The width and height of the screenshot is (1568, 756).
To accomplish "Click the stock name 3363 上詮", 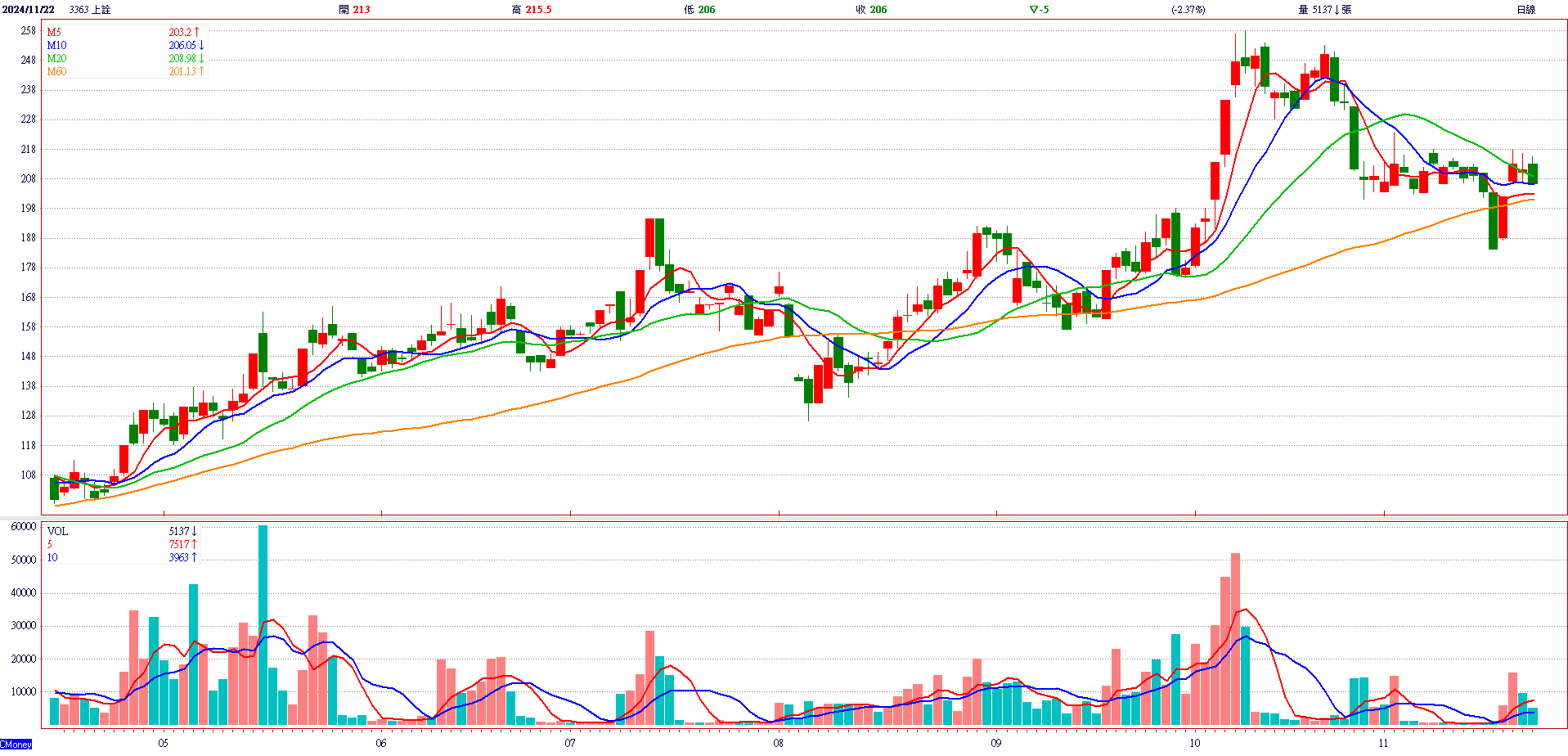I will 90,10.
